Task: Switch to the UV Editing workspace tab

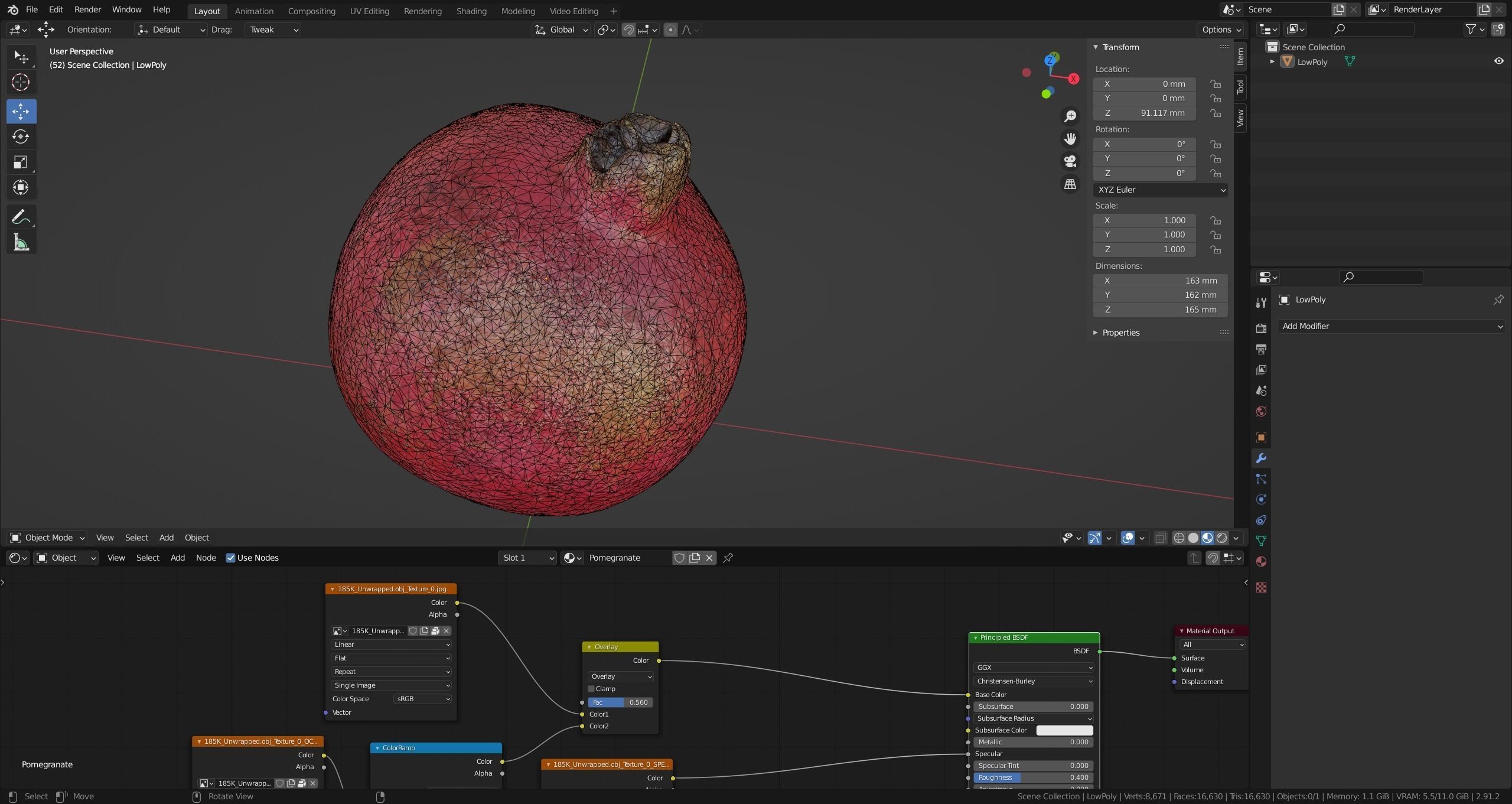Action: click(x=369, y=11)
